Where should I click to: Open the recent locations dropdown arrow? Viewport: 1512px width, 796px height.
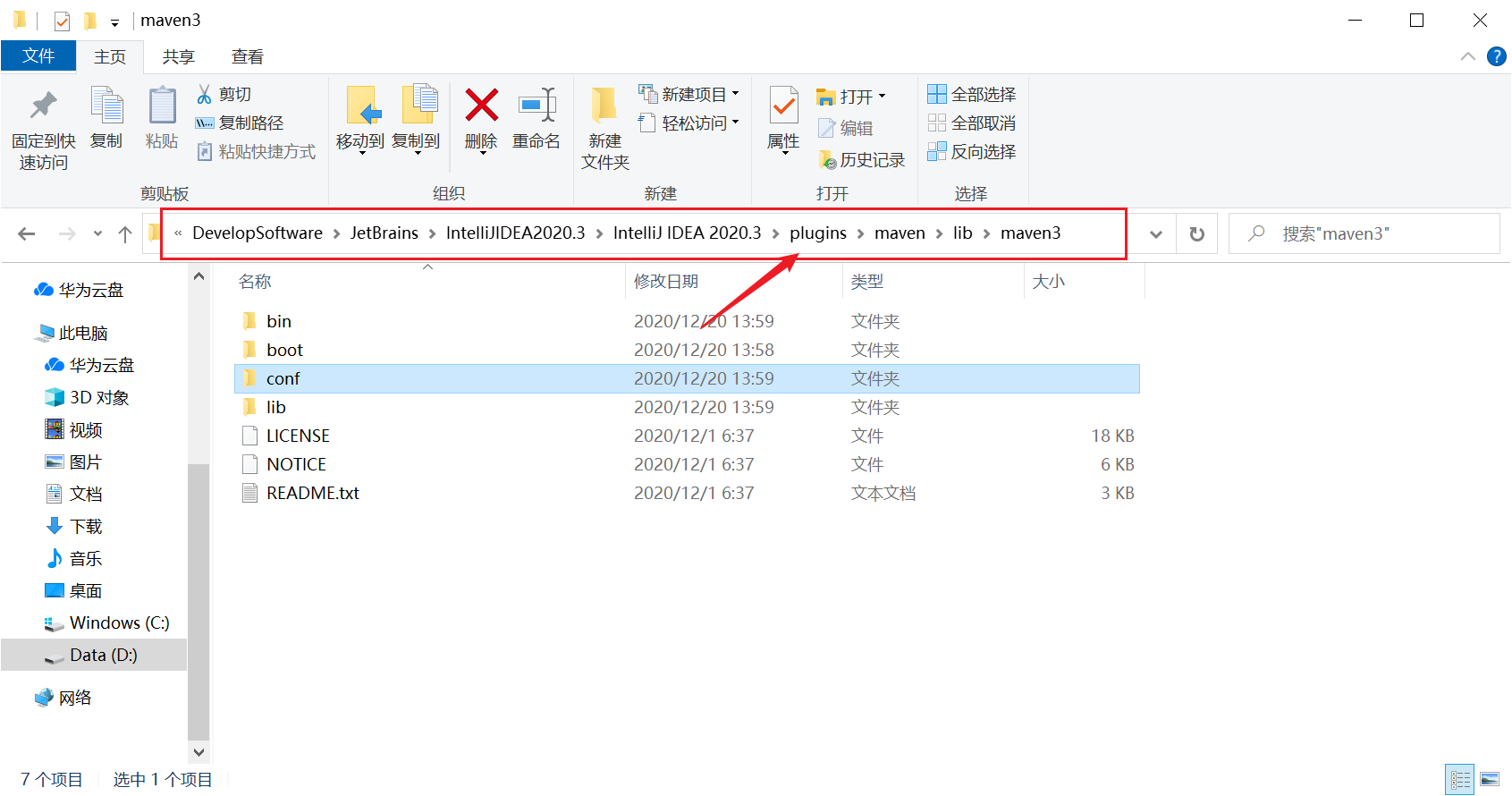[x=97, y=233]
